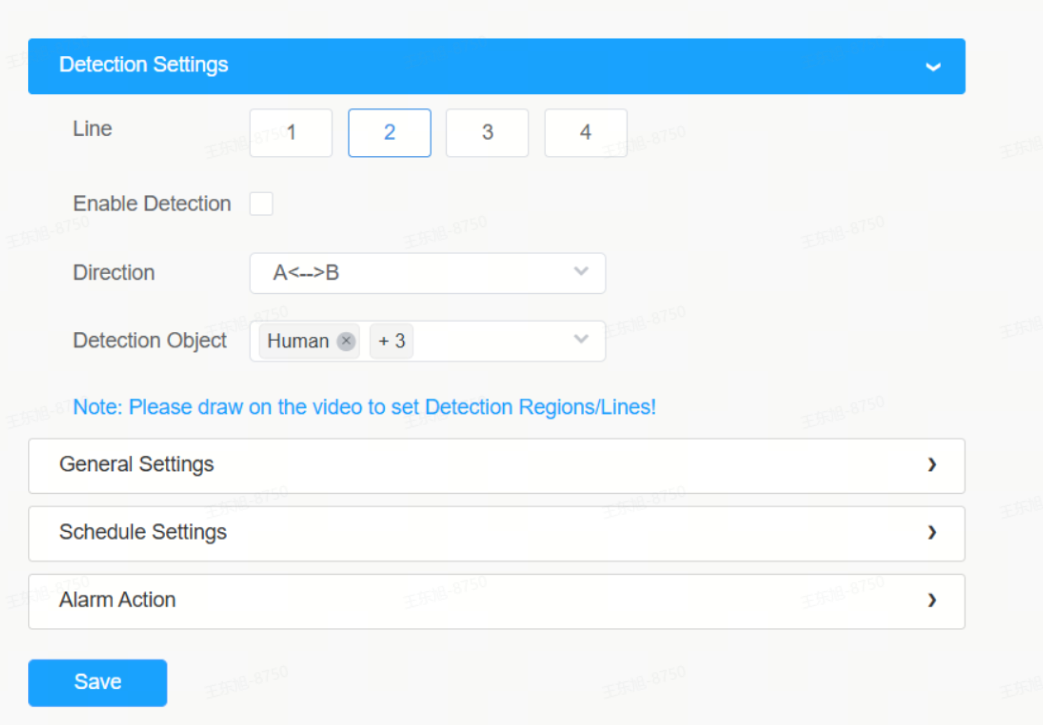Click the Detection Object label
Image resolution: width=1043 pixels, height=725 pixels.
(150, 341)
